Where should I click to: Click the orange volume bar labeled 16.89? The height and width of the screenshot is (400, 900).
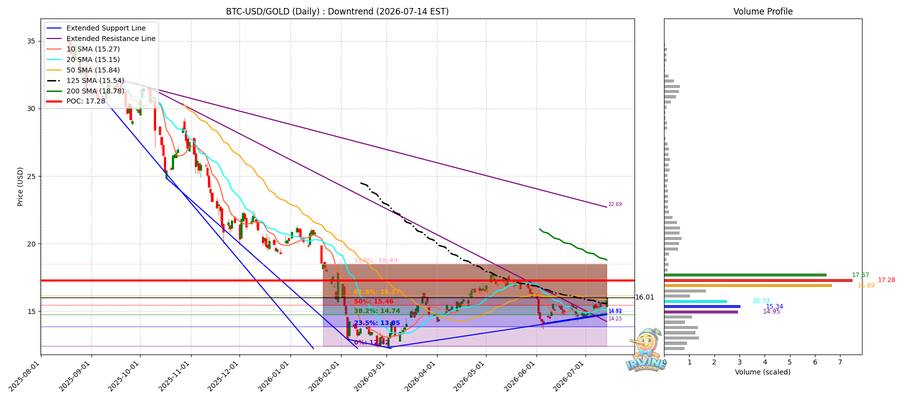(748, 285)
